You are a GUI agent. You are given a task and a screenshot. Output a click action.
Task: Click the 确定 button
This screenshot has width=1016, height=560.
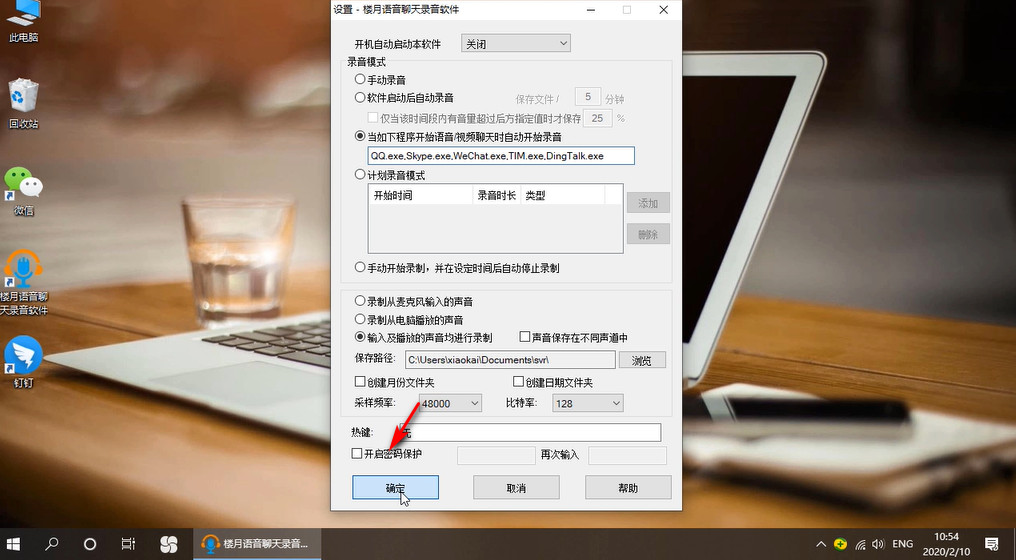click(x=395, y=487)
